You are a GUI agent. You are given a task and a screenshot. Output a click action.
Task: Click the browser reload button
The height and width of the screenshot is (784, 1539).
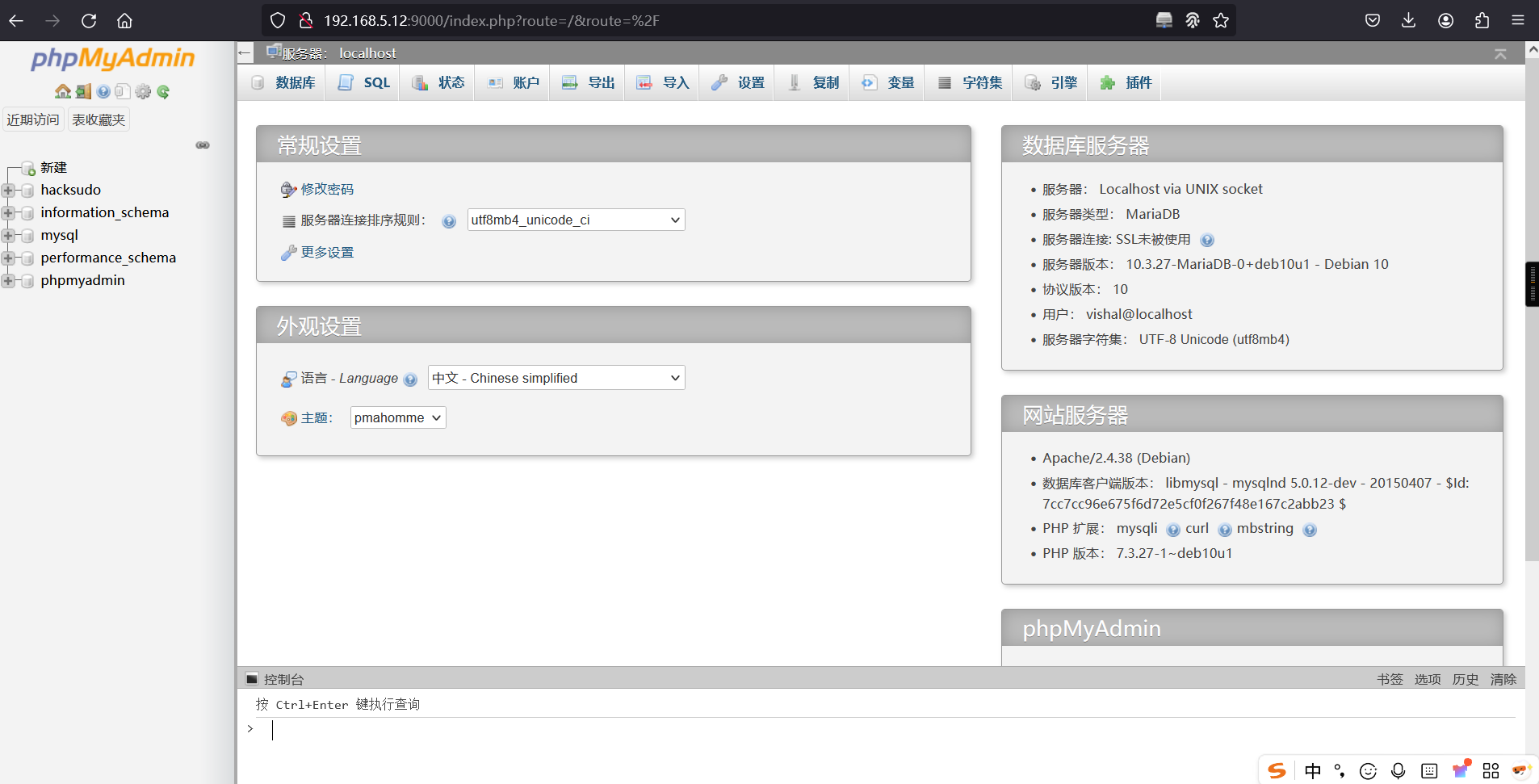(89, 20)
